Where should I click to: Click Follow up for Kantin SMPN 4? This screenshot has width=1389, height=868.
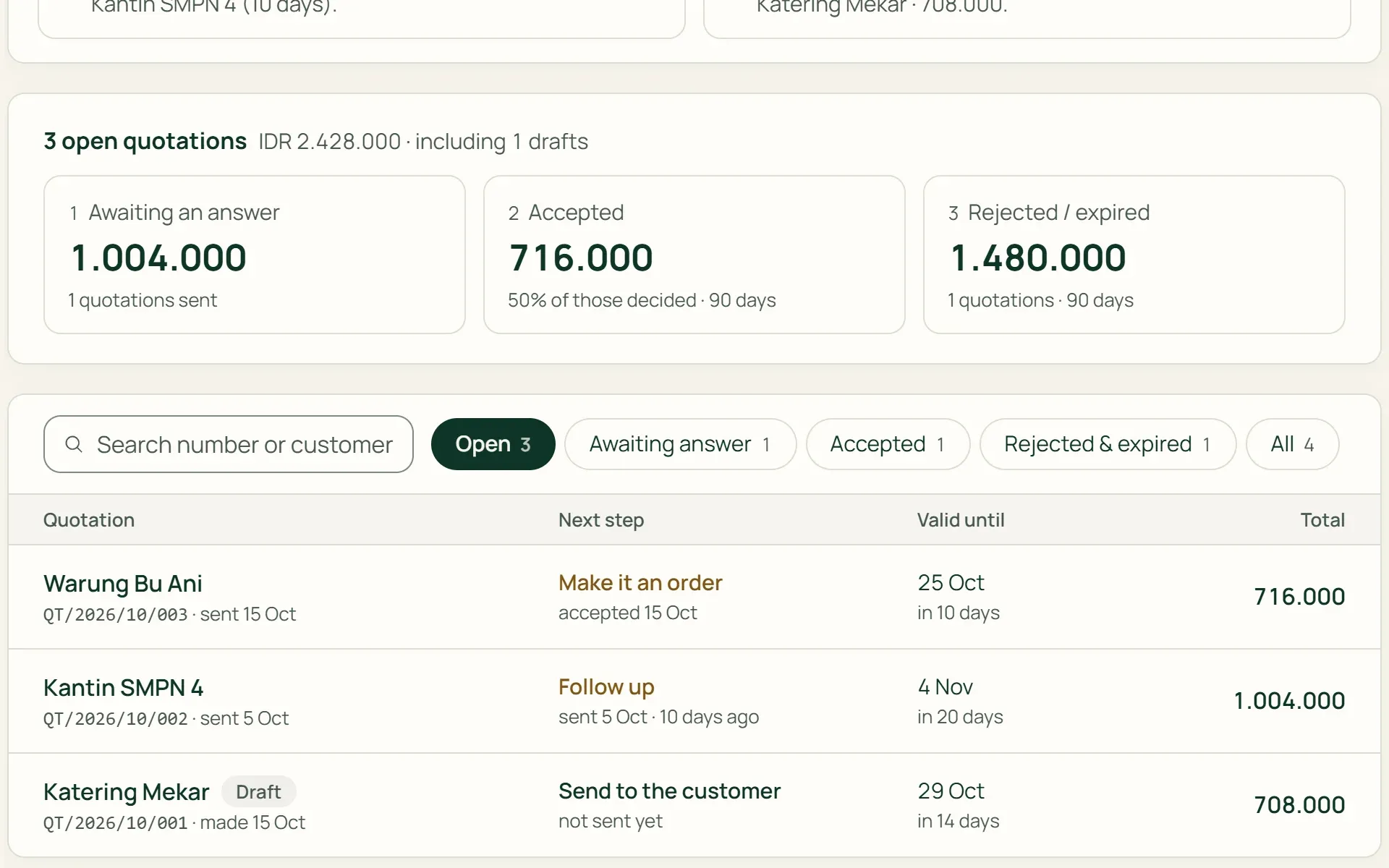pos(606,687)
